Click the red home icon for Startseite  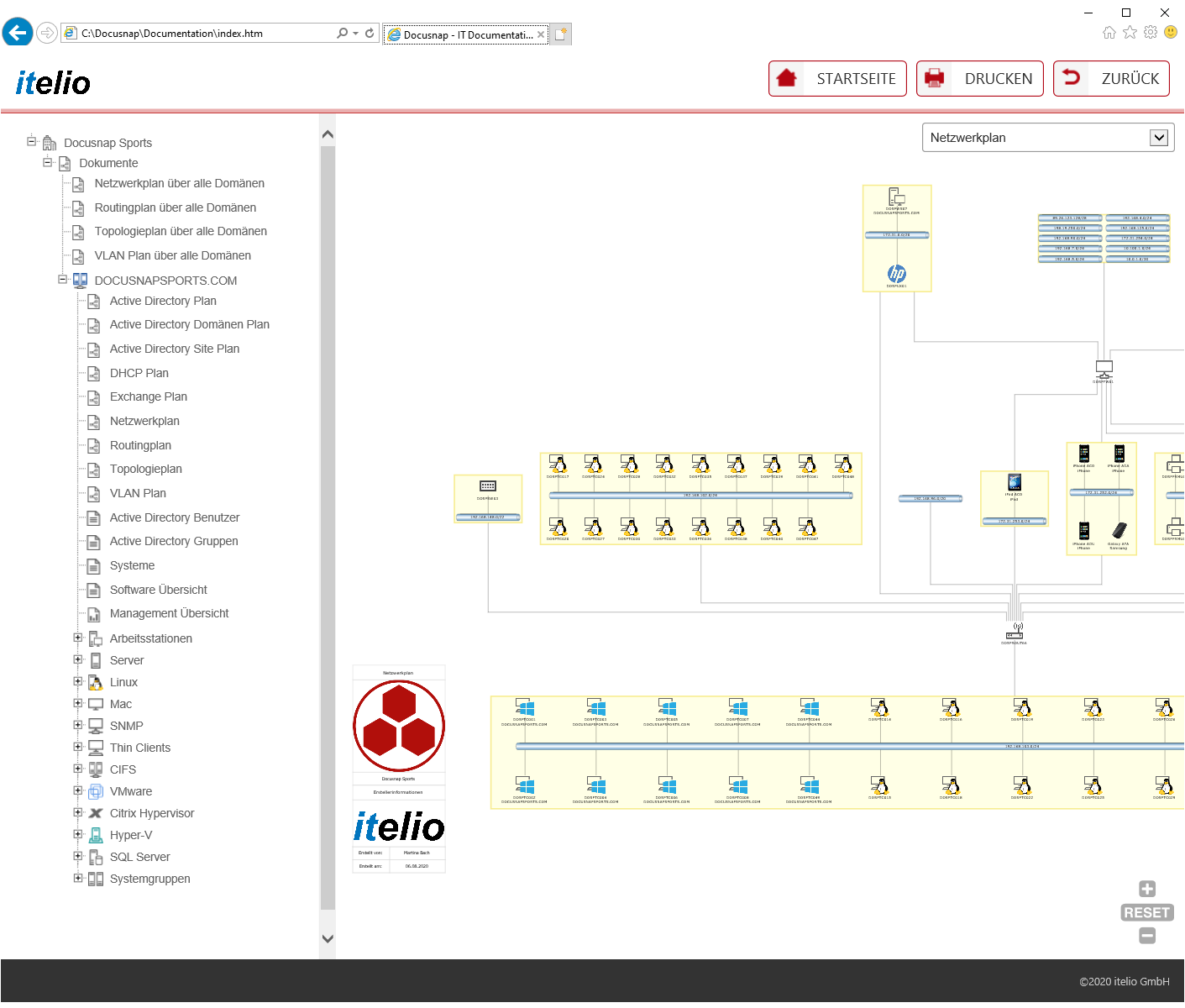787,78
